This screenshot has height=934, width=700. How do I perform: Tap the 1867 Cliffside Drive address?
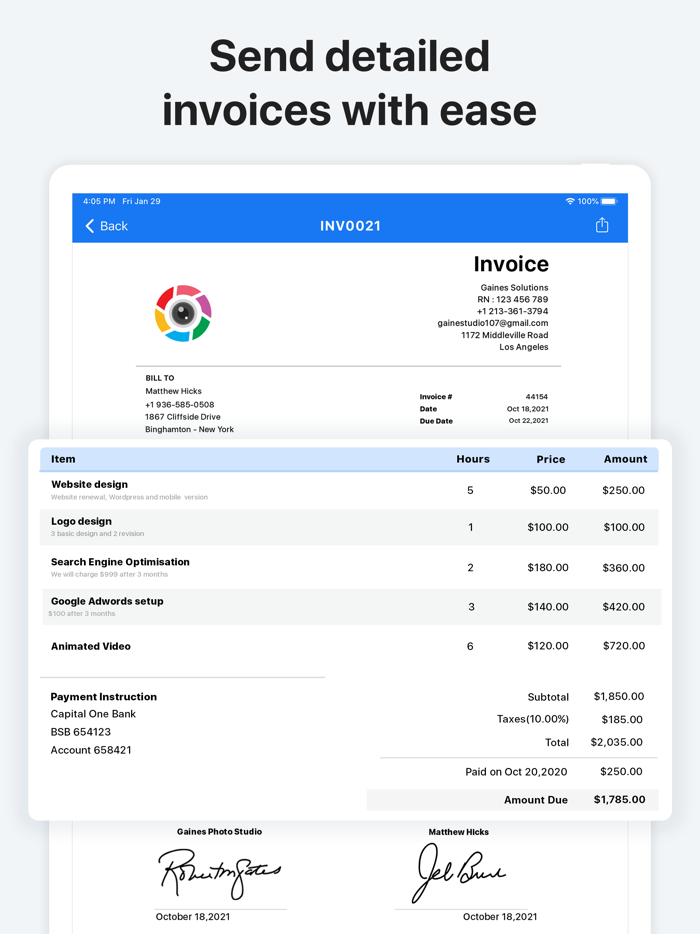coord(183,417)
